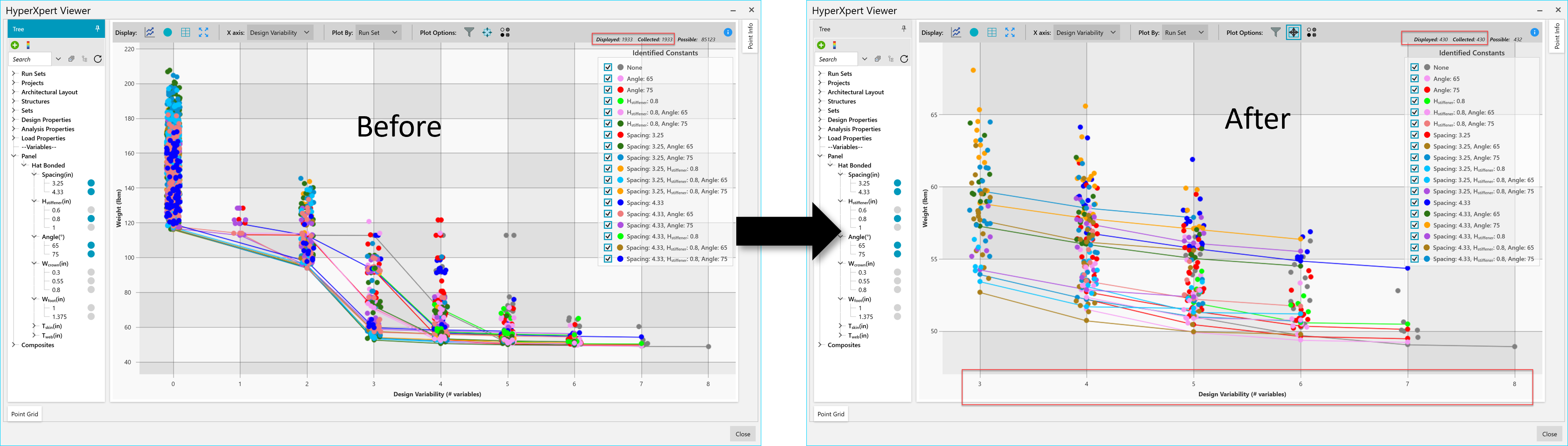Expand Tskin(in) node in After window
The width and height of the screenshot is (1568, 446).
click(x=841, y=326)
